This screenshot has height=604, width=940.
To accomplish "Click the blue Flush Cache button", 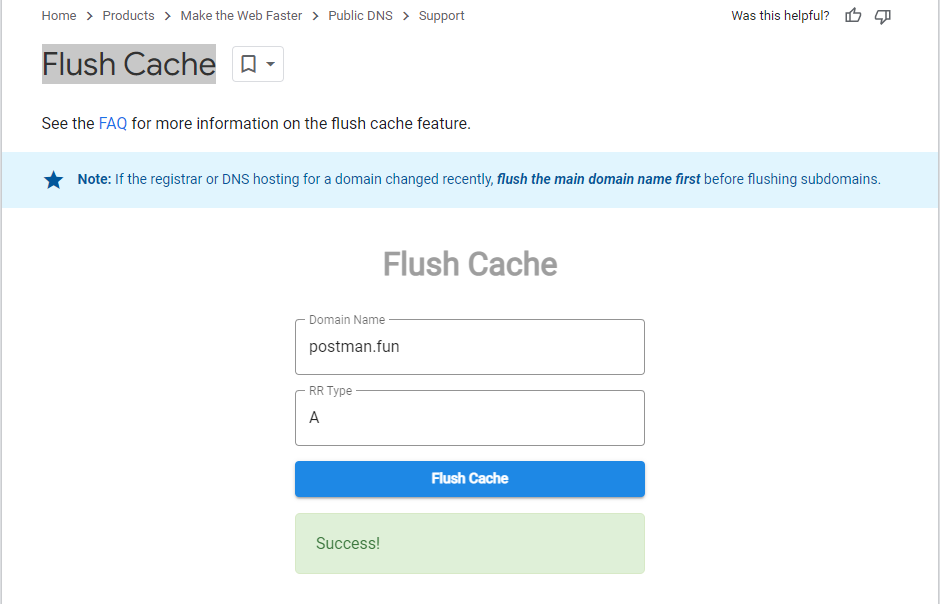I will 470,479.
